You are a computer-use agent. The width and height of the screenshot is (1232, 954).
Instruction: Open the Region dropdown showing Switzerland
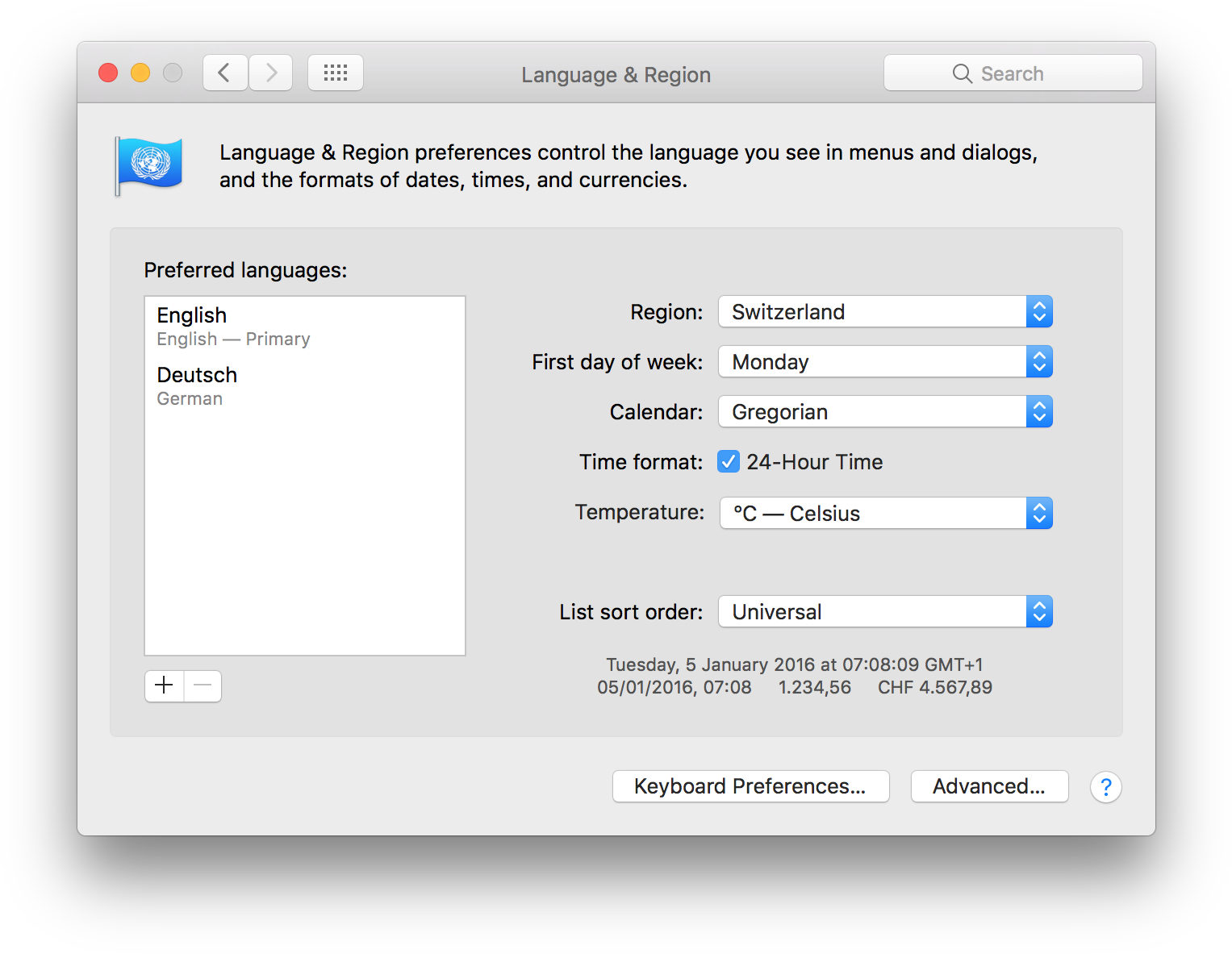click(x=885, y=312)
